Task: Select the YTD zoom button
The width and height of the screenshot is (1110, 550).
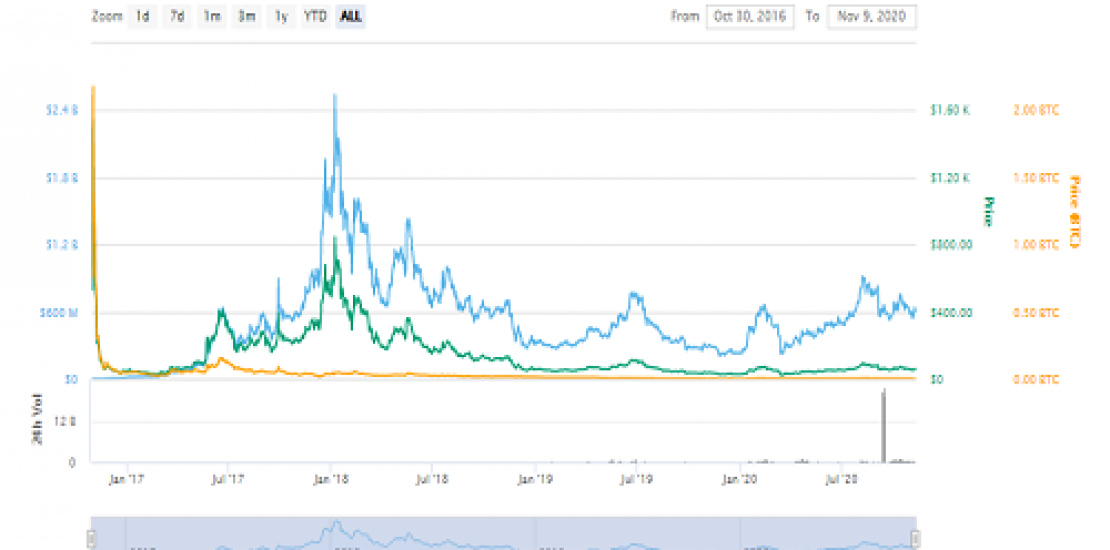Action: point(315,17)
